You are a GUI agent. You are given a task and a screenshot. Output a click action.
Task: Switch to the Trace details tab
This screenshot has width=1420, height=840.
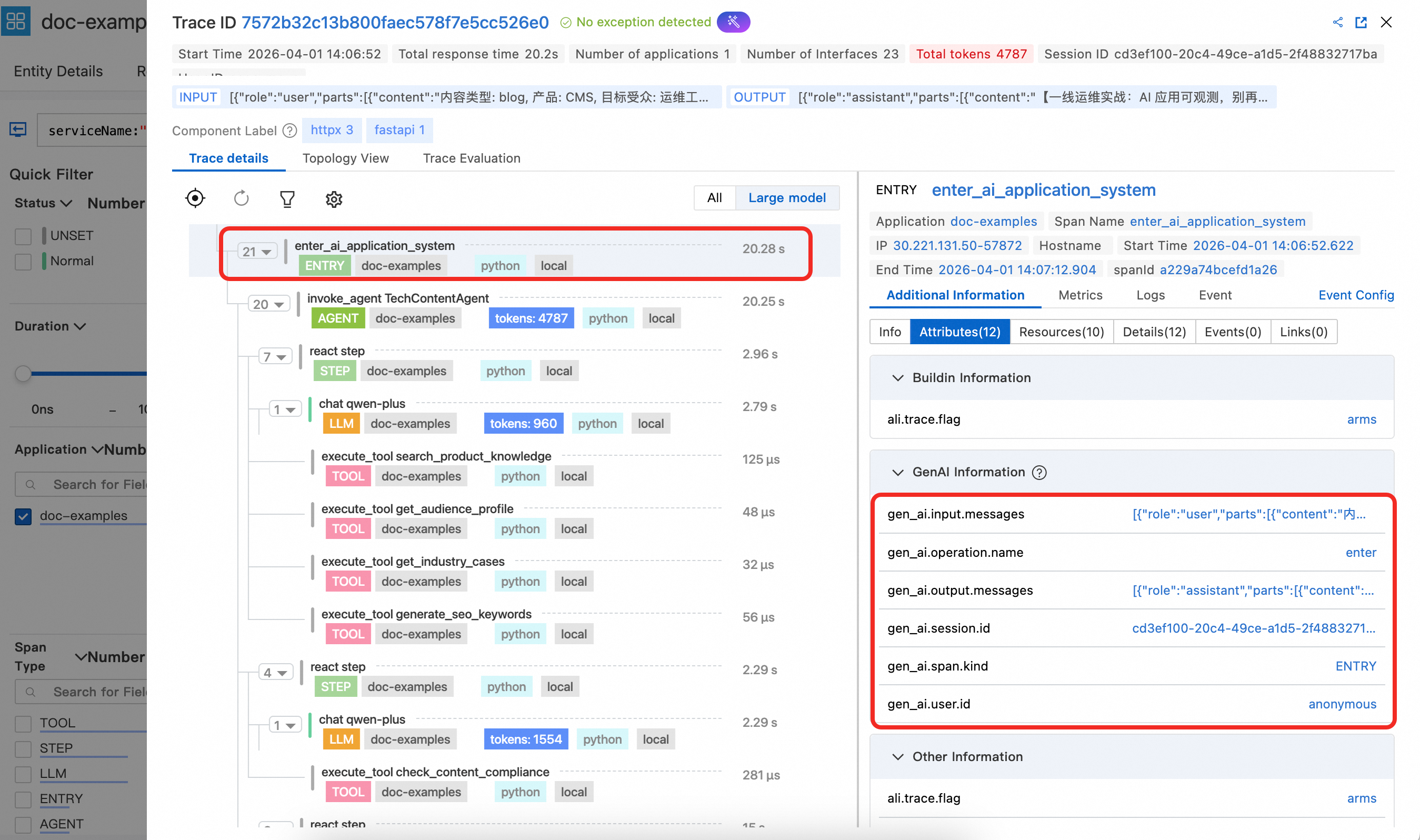[228, 158]
